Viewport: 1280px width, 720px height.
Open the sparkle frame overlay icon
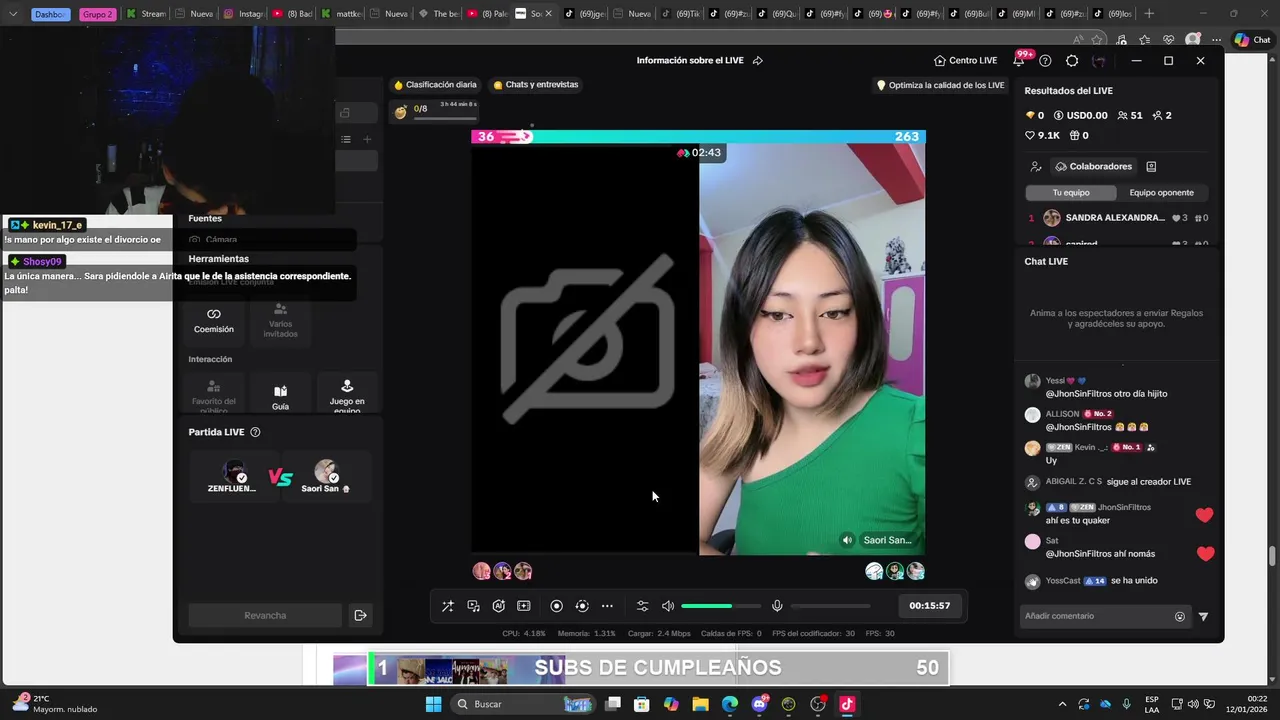(523, 606)
